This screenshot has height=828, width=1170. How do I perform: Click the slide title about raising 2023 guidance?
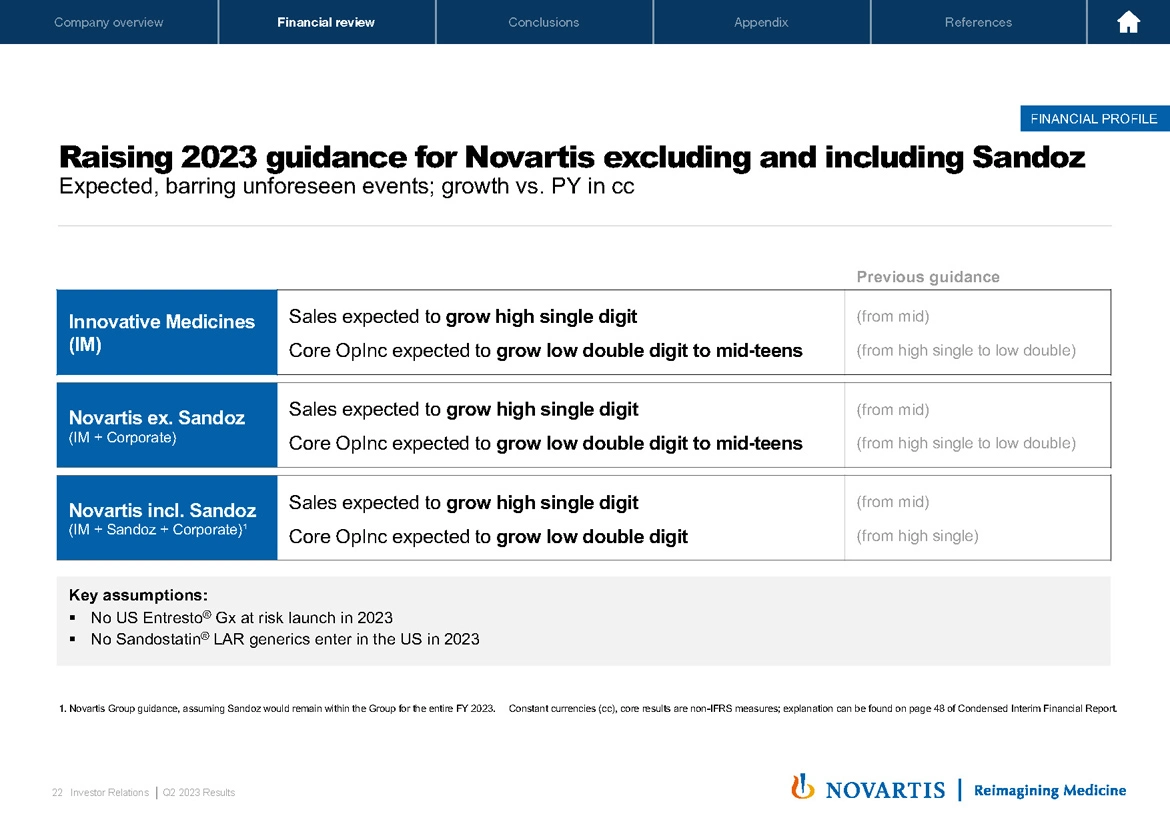click(572, 158)
